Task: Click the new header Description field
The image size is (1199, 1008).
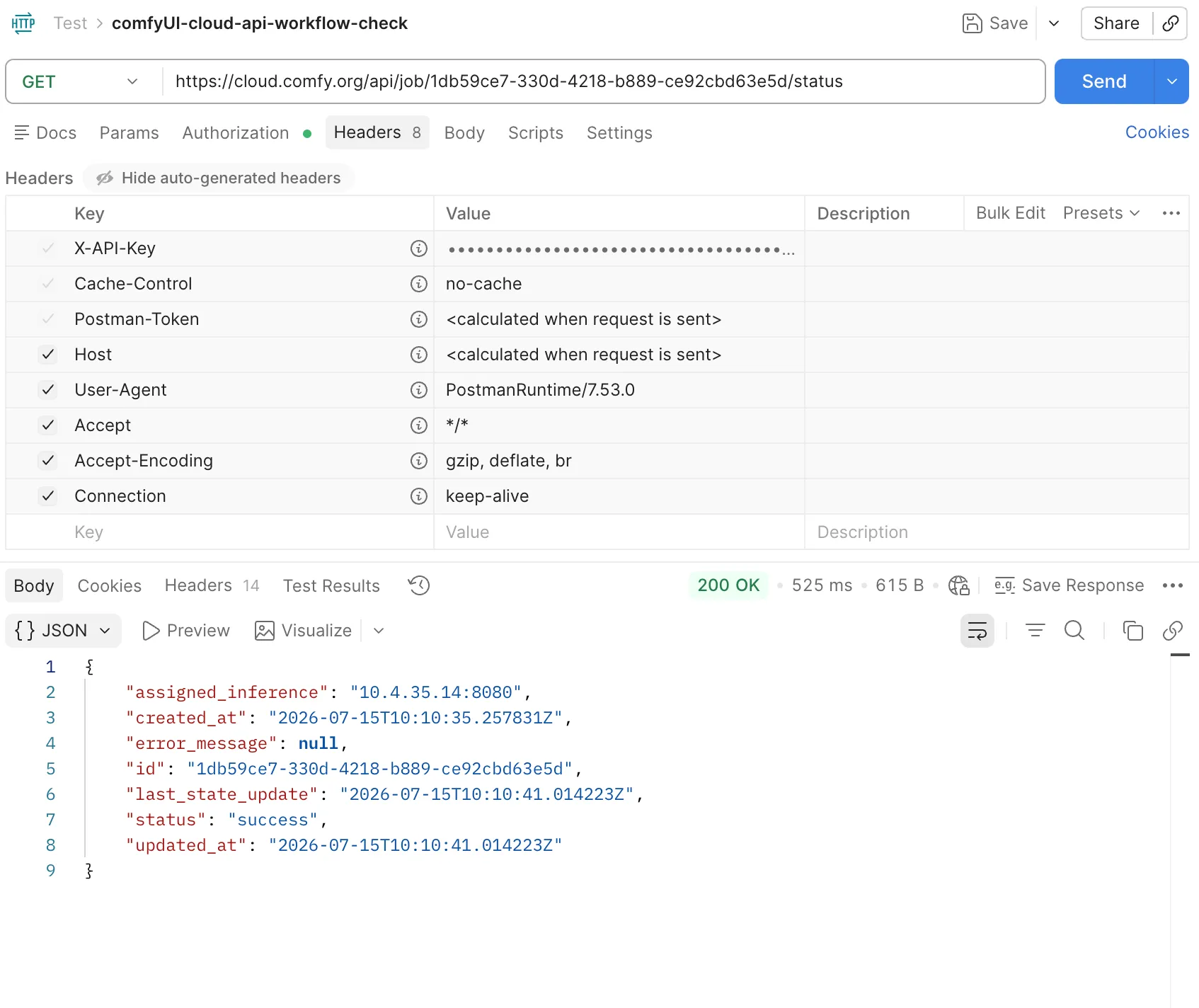Action: coord(997,532)
